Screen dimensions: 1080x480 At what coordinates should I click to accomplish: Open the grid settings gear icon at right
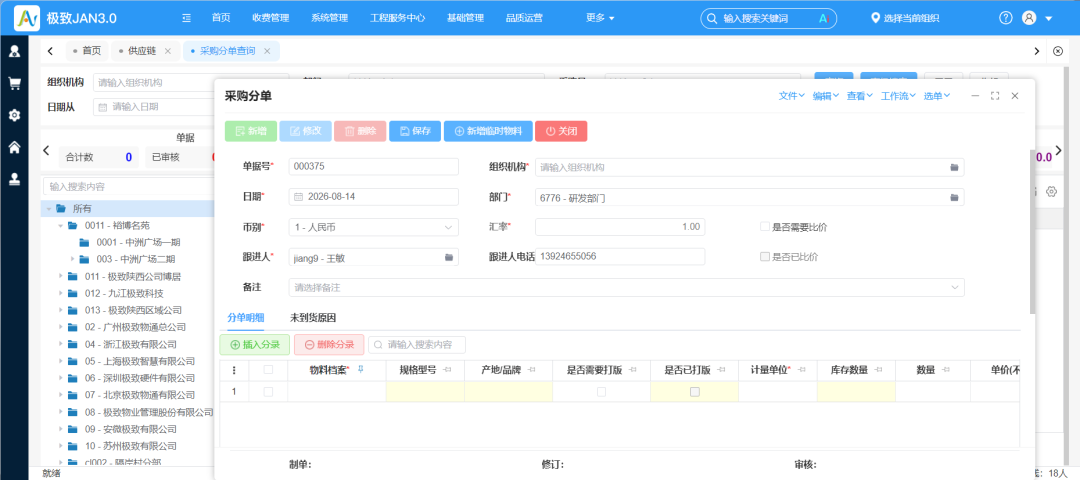point(1051,191)
